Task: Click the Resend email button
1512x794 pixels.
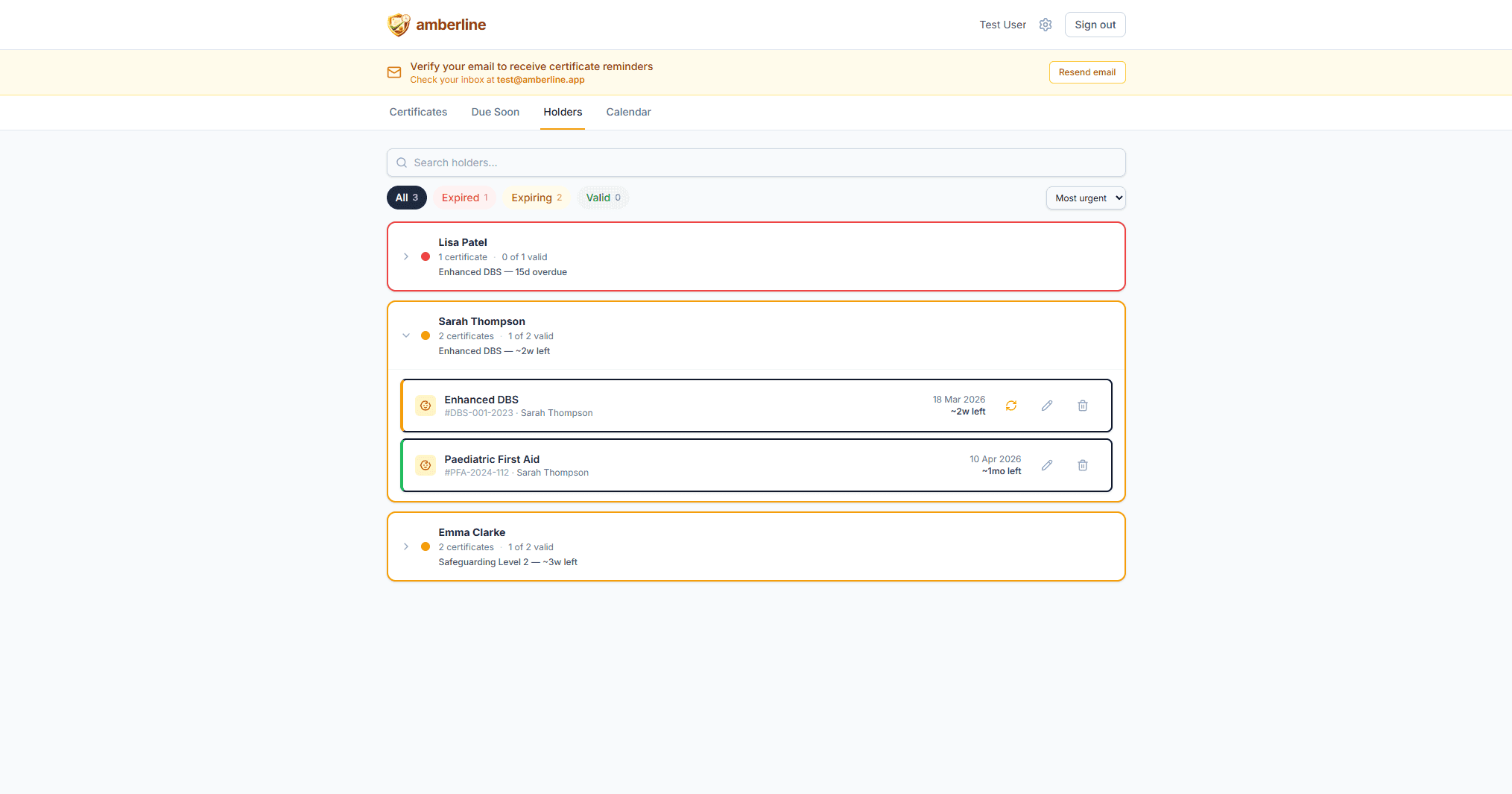Action: point(1086,72)
